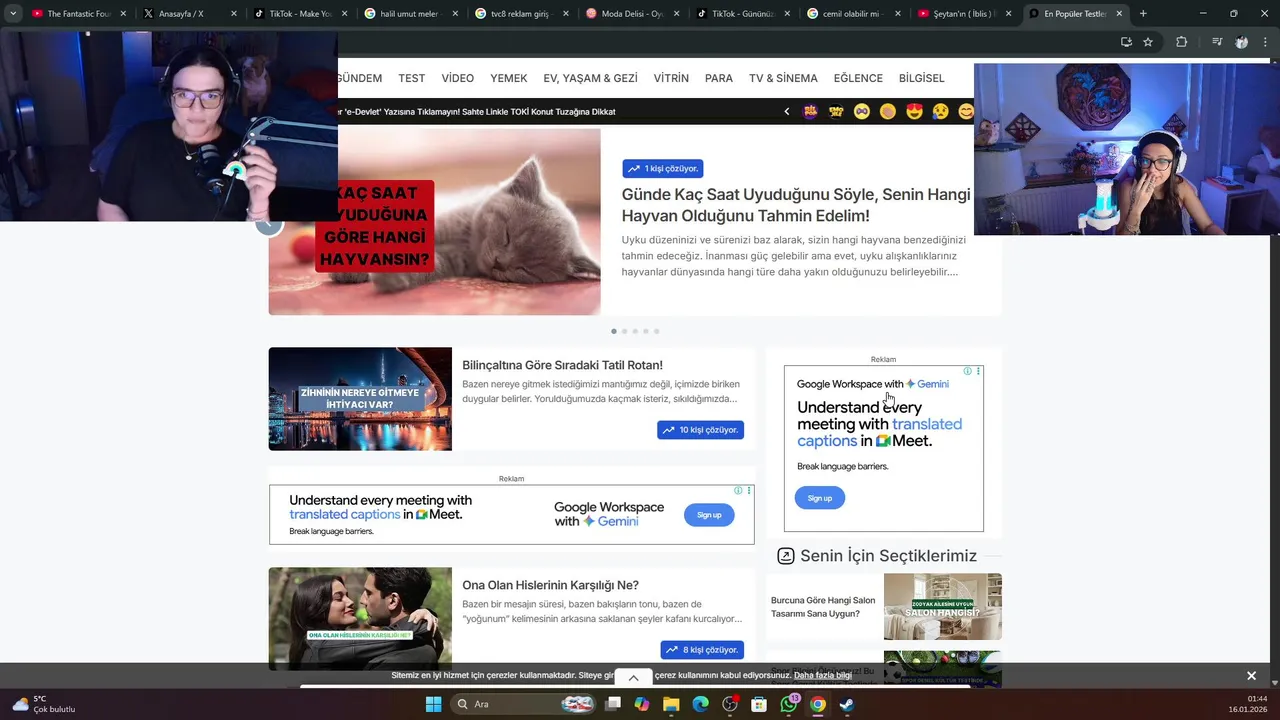Open the YEMEK menu item
Viewport: 1280px width, 720px height.
pyautogui.click(x=509, y=78)
